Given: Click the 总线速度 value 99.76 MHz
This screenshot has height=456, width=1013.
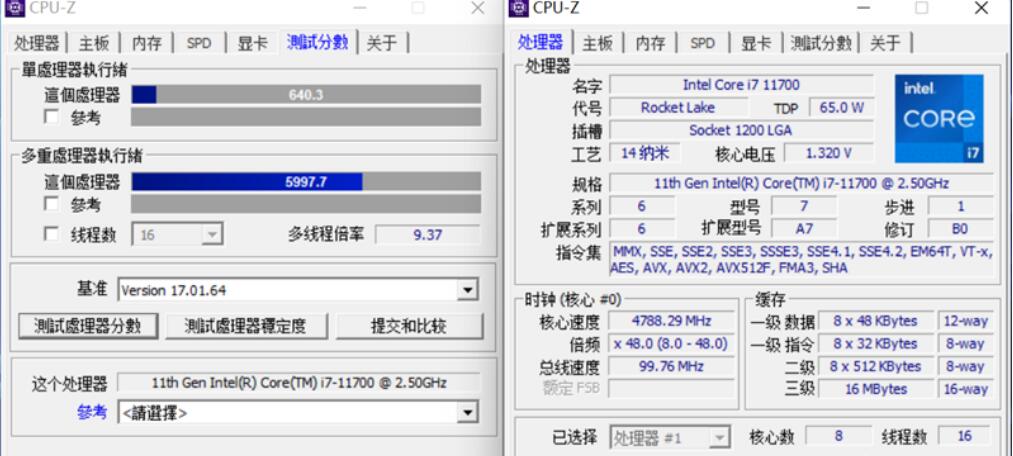Looking at the screenshot, I should click(672, 366).
